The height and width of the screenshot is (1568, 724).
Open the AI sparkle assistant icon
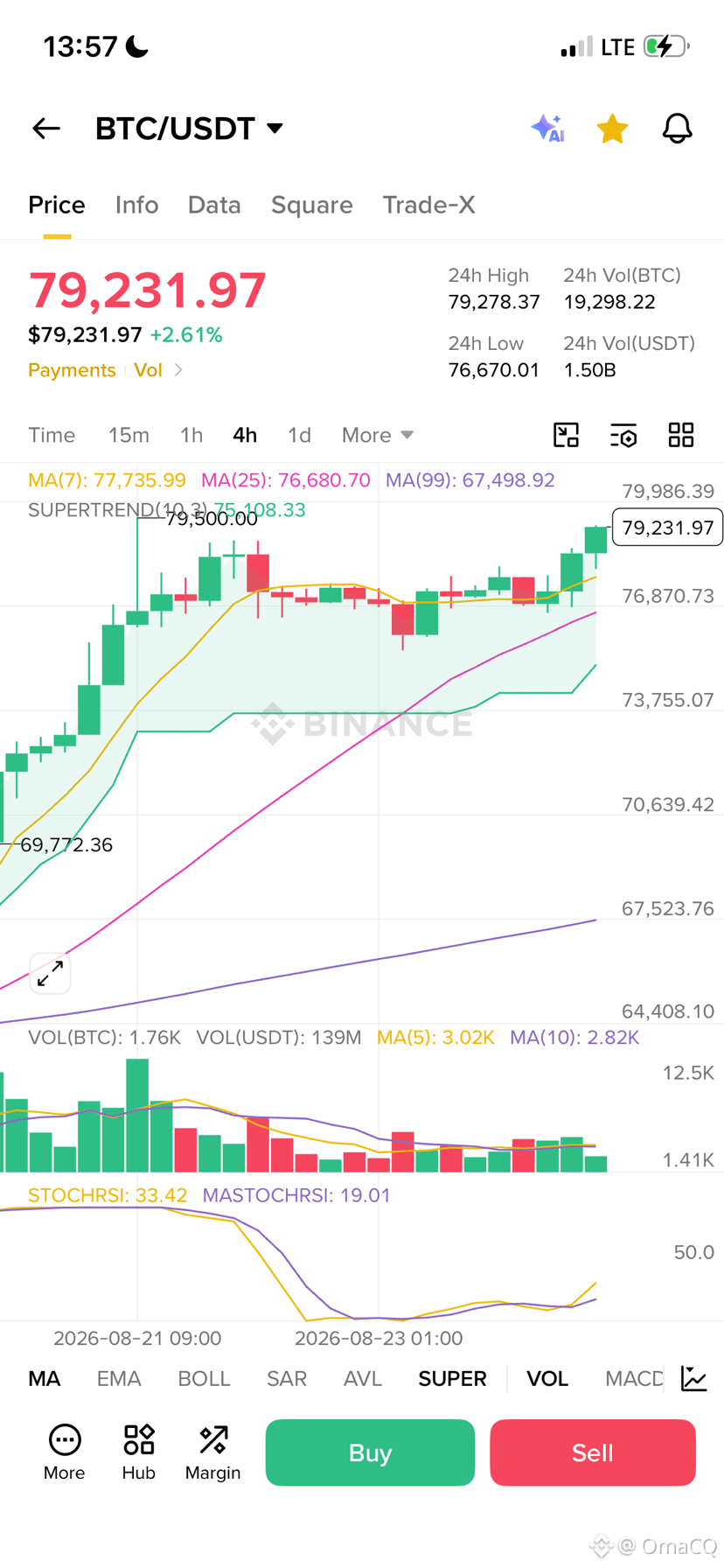pyautogui.click(x=548, y=129)
